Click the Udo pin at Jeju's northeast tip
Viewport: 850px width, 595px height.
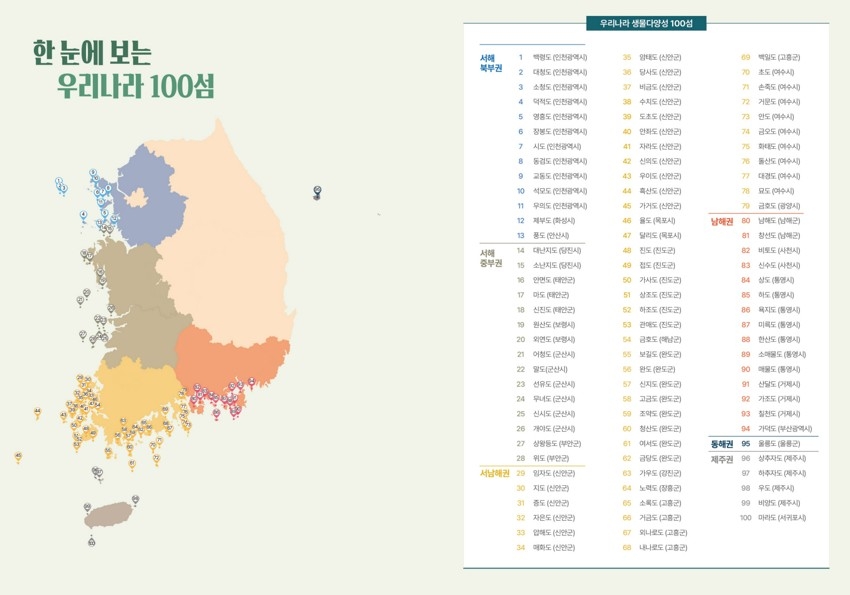click(x=135, y=498)
